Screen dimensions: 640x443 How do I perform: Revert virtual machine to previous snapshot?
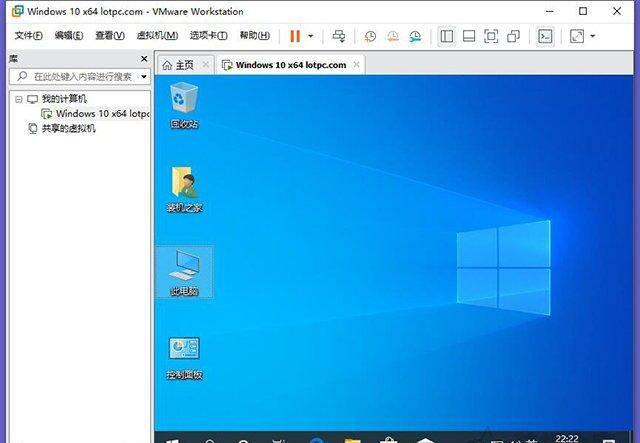pyautogui.click(x=393, y=36)
